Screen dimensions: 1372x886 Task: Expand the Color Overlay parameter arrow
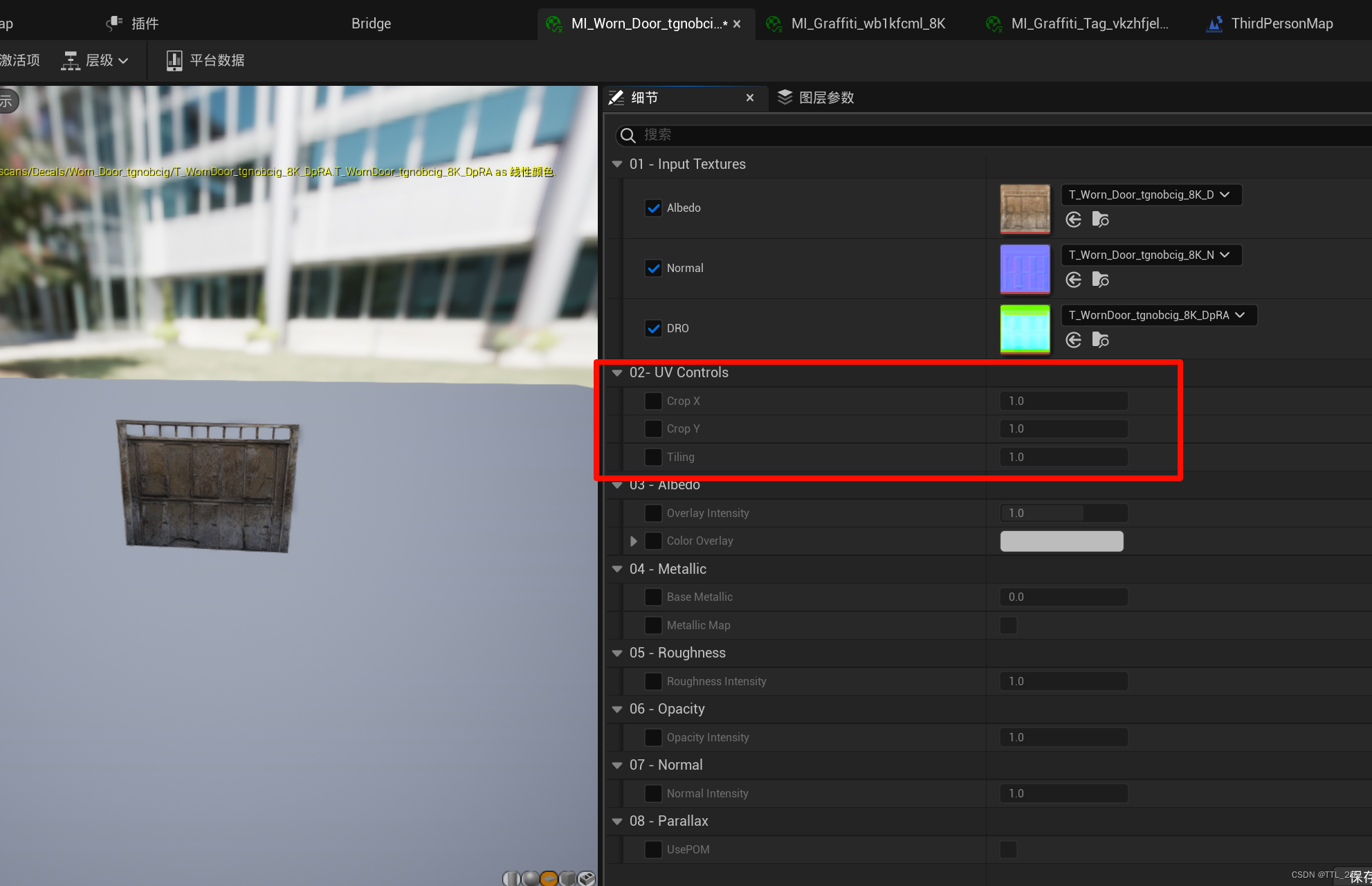coord(633,541)
